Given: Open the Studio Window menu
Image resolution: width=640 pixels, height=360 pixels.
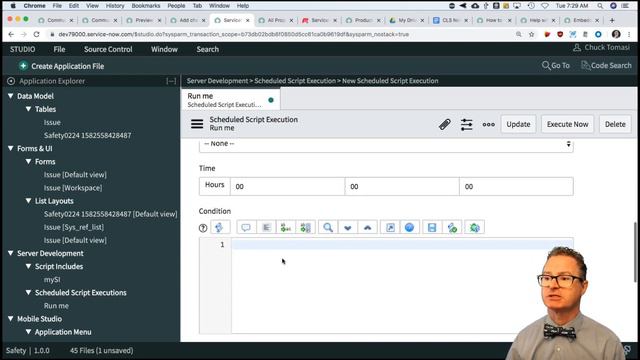Looking at the screenshot, I should [164, 49].
